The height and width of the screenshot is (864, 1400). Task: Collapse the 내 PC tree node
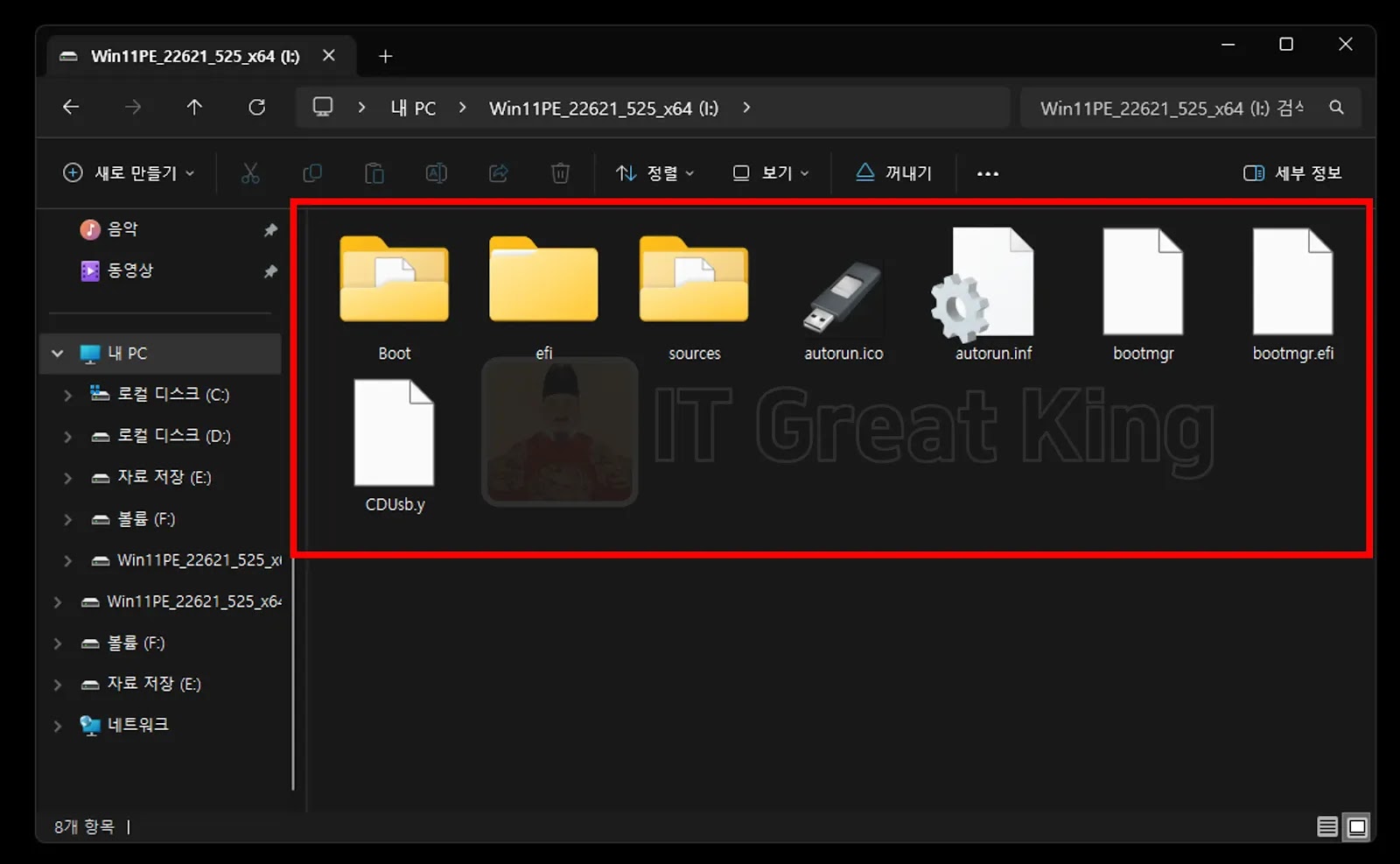[58, 353]
